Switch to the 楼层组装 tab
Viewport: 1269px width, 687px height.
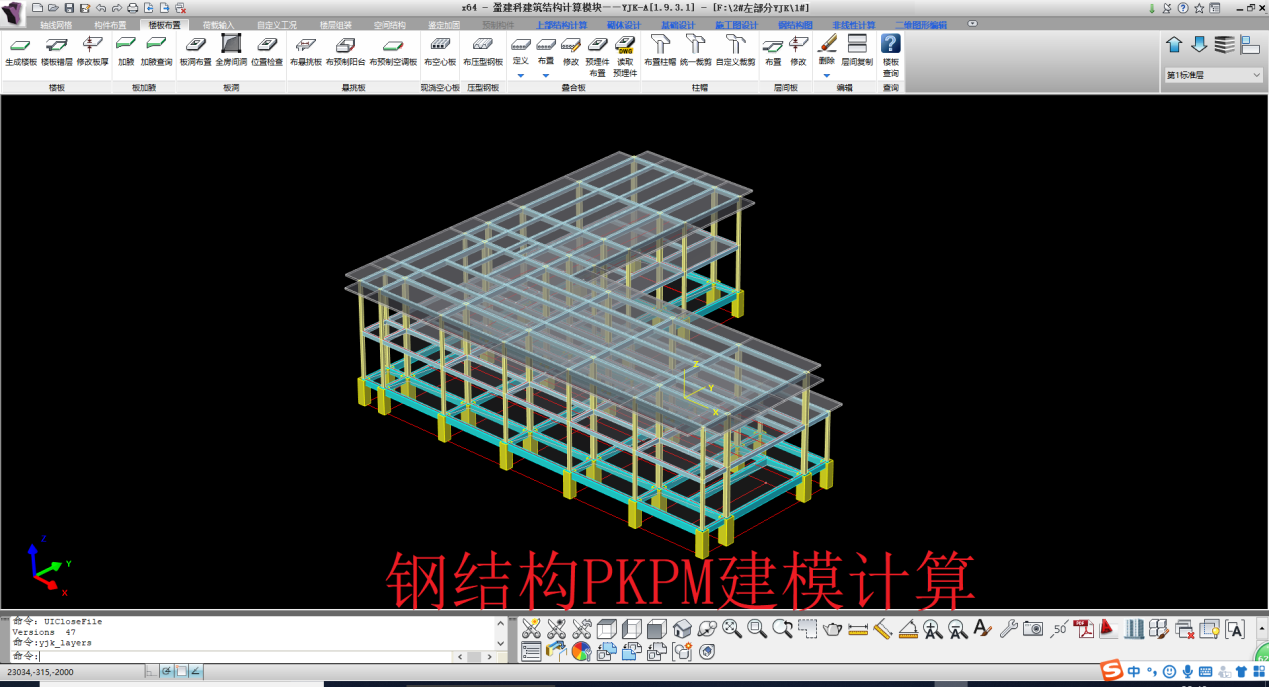(336, 24)
